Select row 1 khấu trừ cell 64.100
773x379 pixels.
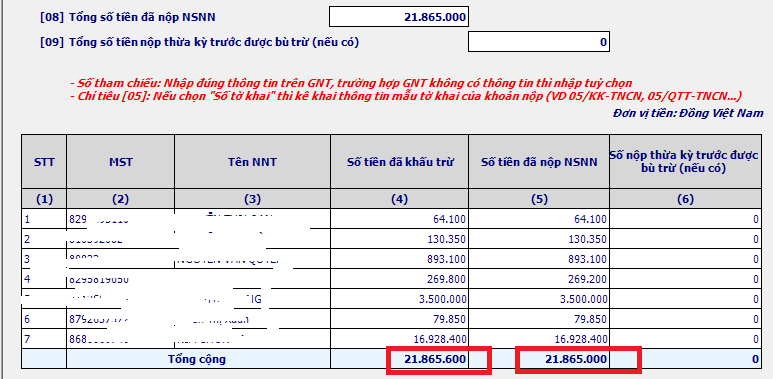400,219
